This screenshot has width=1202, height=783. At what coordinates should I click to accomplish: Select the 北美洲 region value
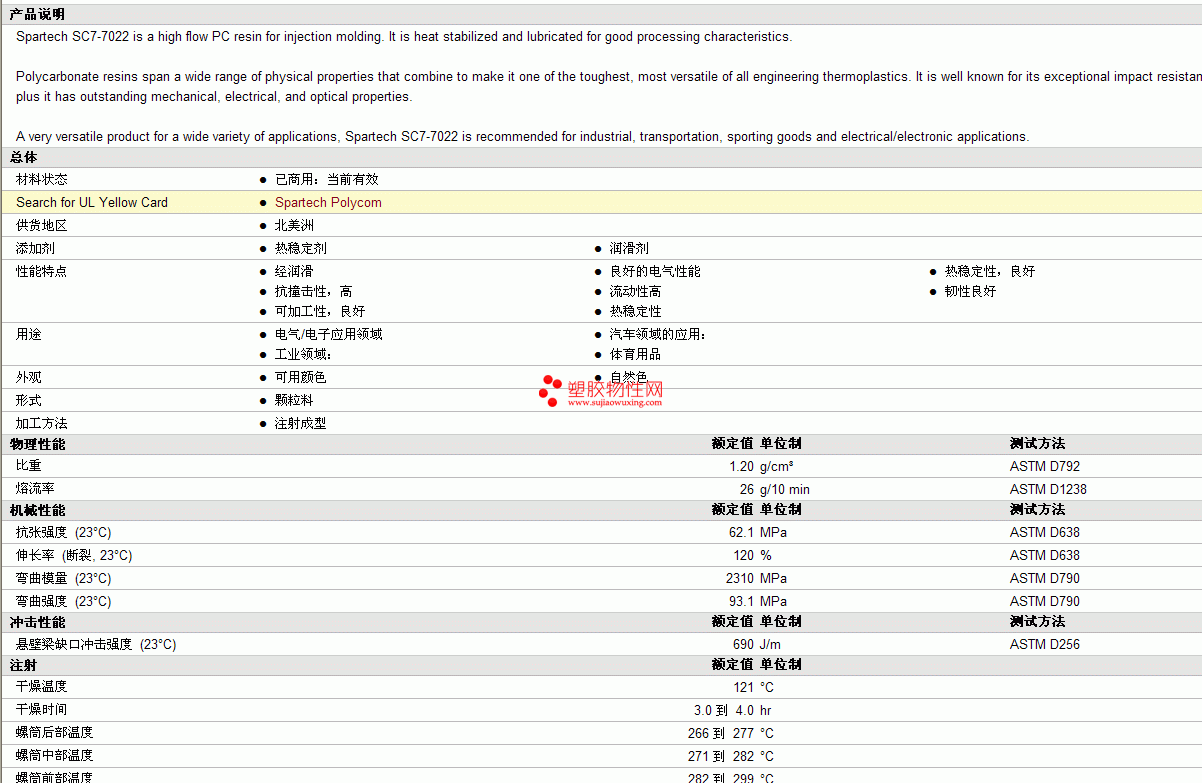point(294,225)
